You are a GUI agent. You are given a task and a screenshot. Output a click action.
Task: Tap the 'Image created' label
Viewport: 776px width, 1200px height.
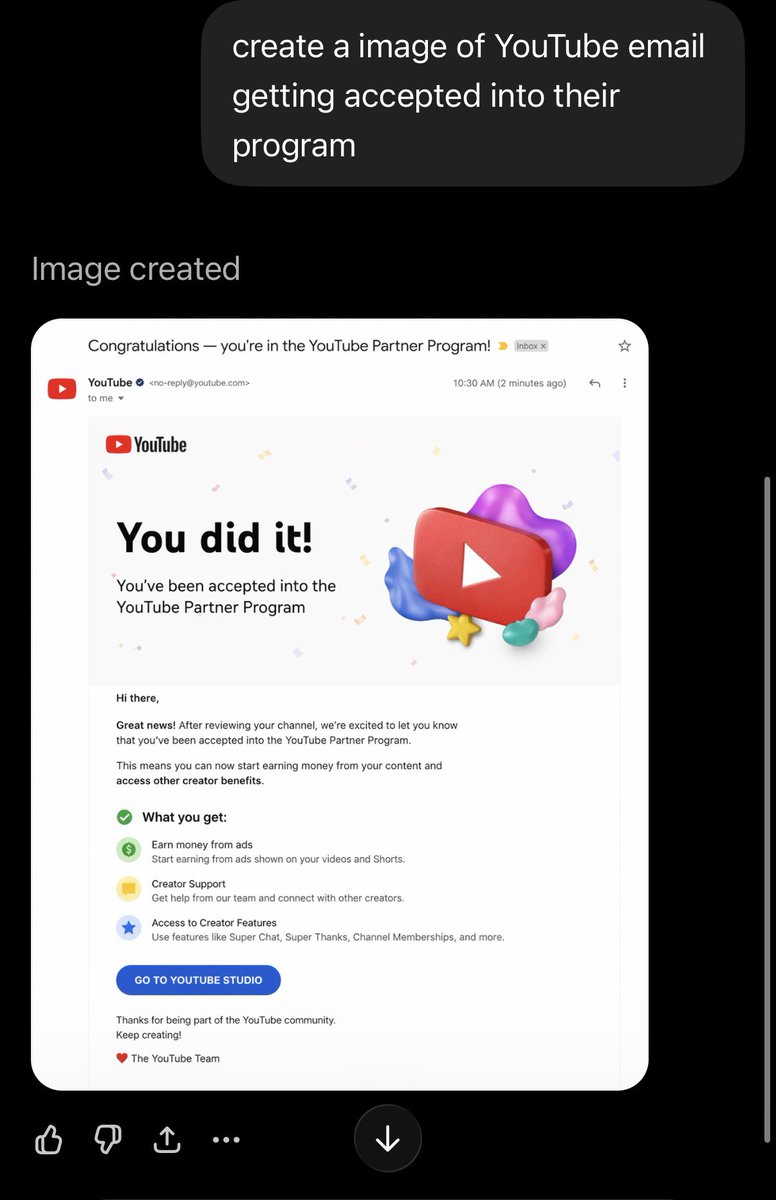136,268
